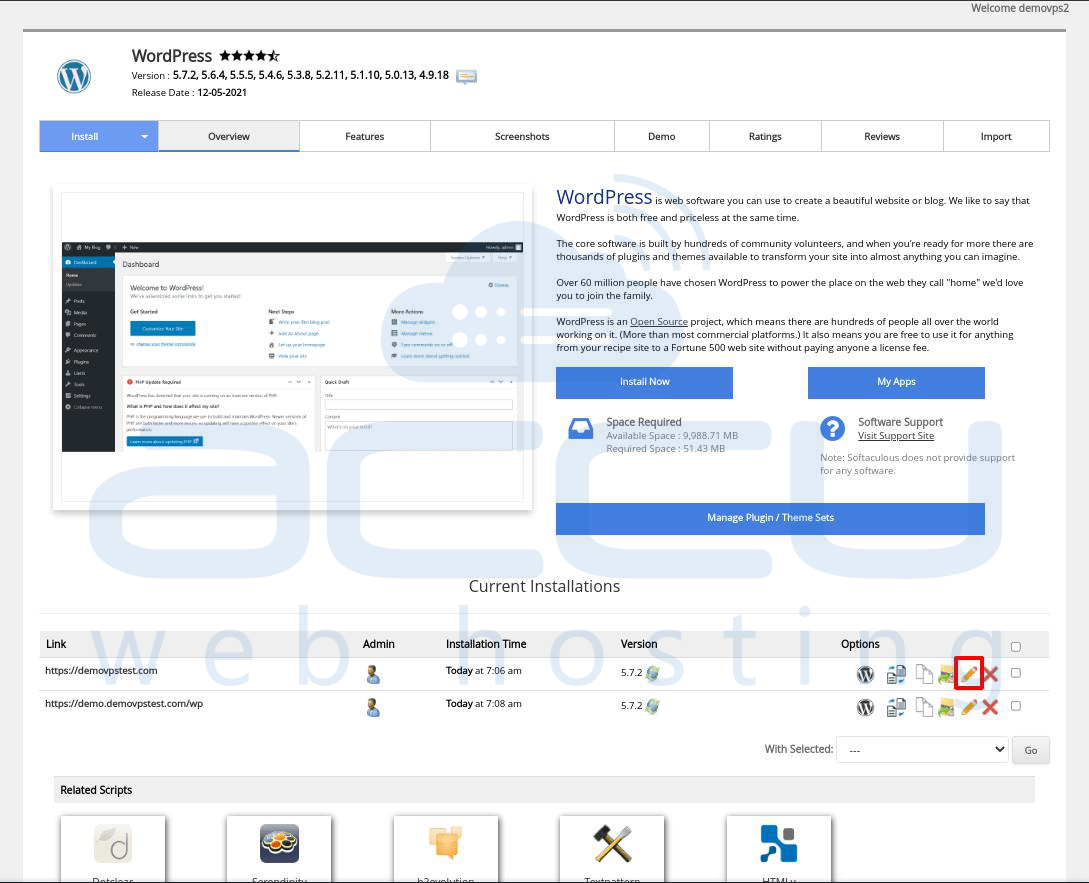Viewport: 1089px width, 883px height.
Task: Click admin user icon for demovpstest.com
Action: 373,674
